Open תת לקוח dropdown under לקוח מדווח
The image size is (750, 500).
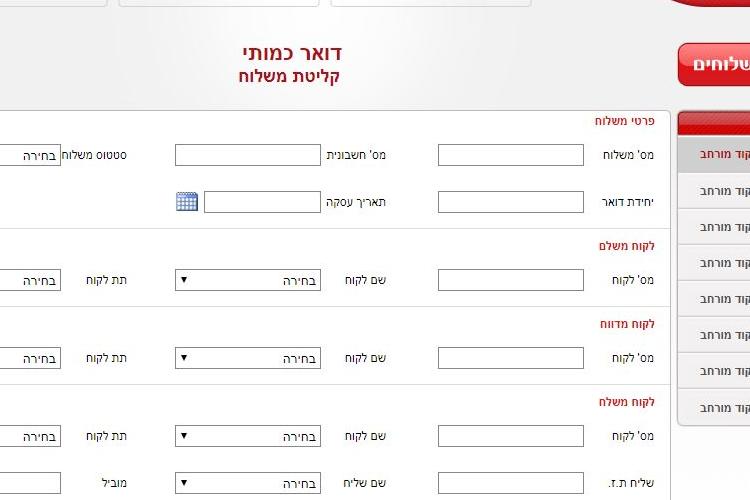point(30,358)
